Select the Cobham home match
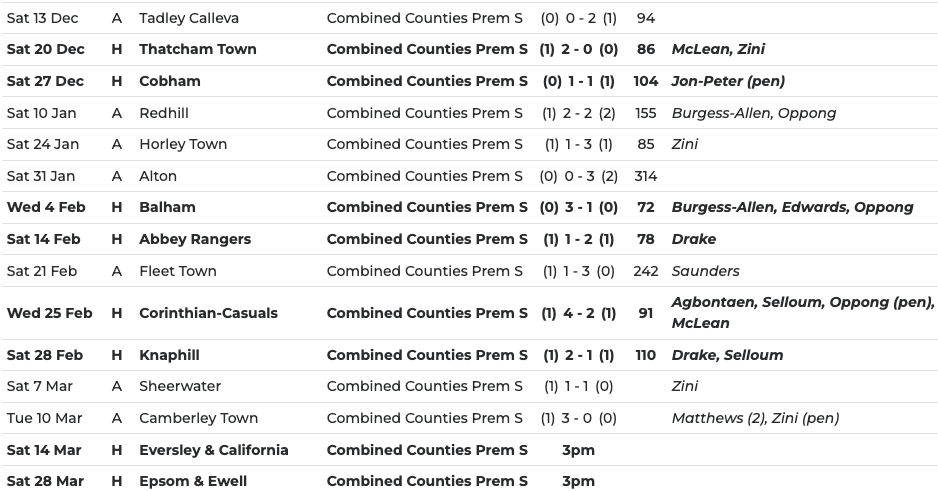938x491 pixels. 169,81
